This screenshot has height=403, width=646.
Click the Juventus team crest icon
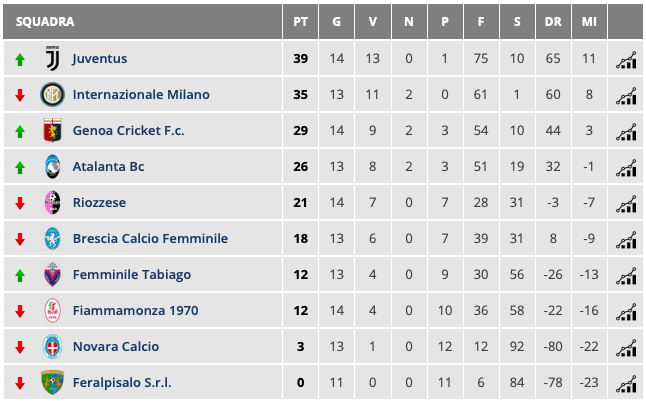(x=52, y=59)
